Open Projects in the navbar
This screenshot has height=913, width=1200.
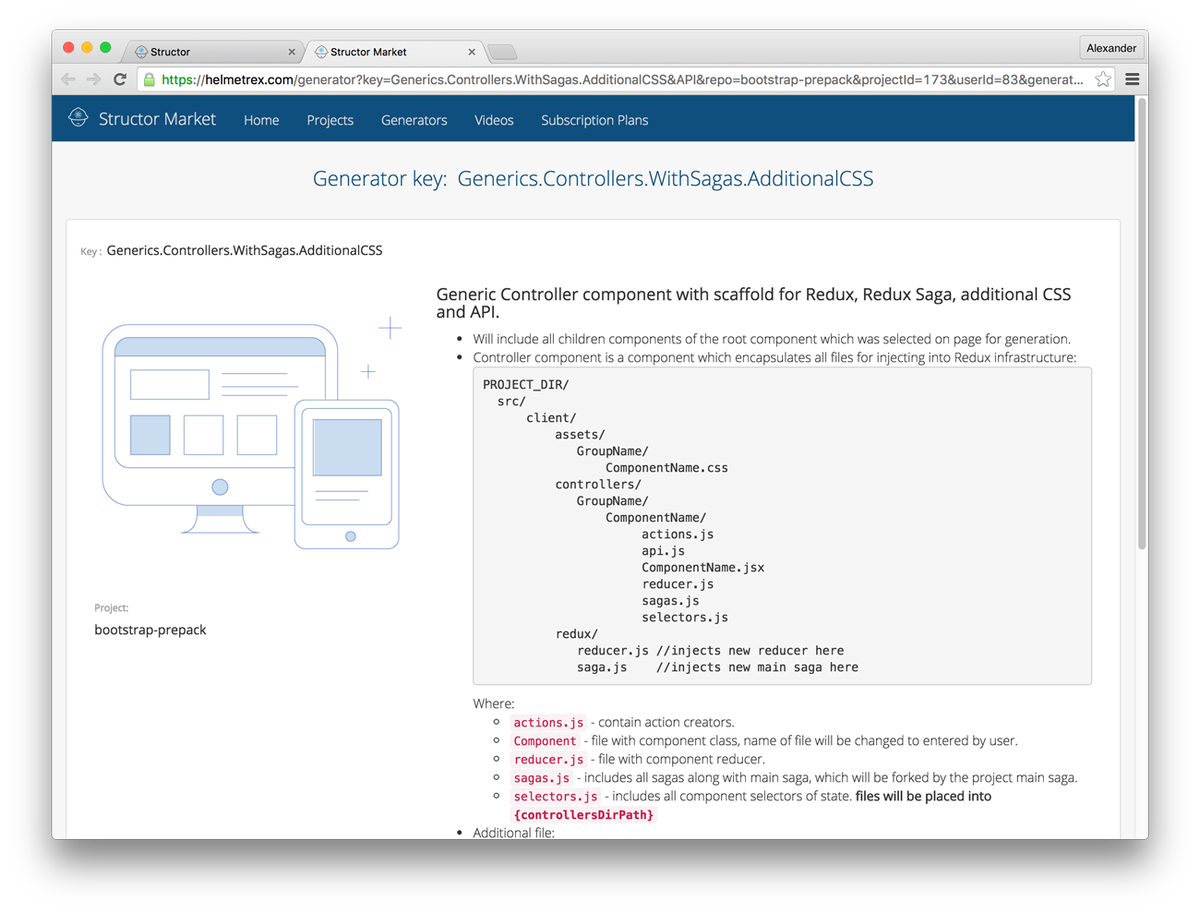[x=330, y=120]
